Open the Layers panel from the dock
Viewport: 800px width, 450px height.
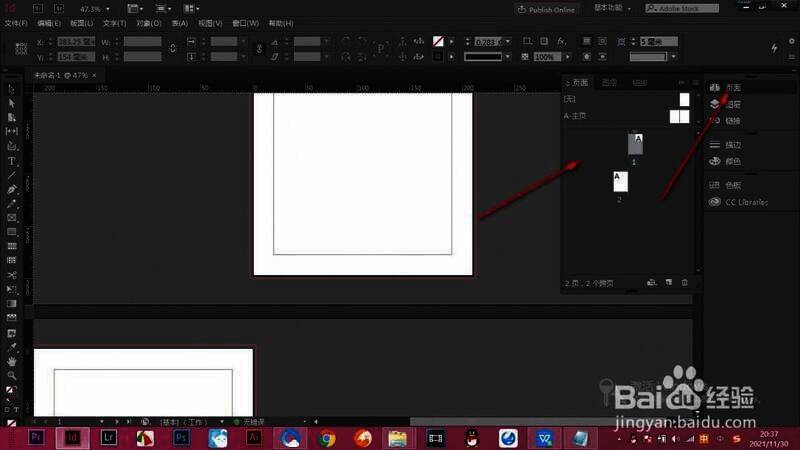[x=733, y=104]
